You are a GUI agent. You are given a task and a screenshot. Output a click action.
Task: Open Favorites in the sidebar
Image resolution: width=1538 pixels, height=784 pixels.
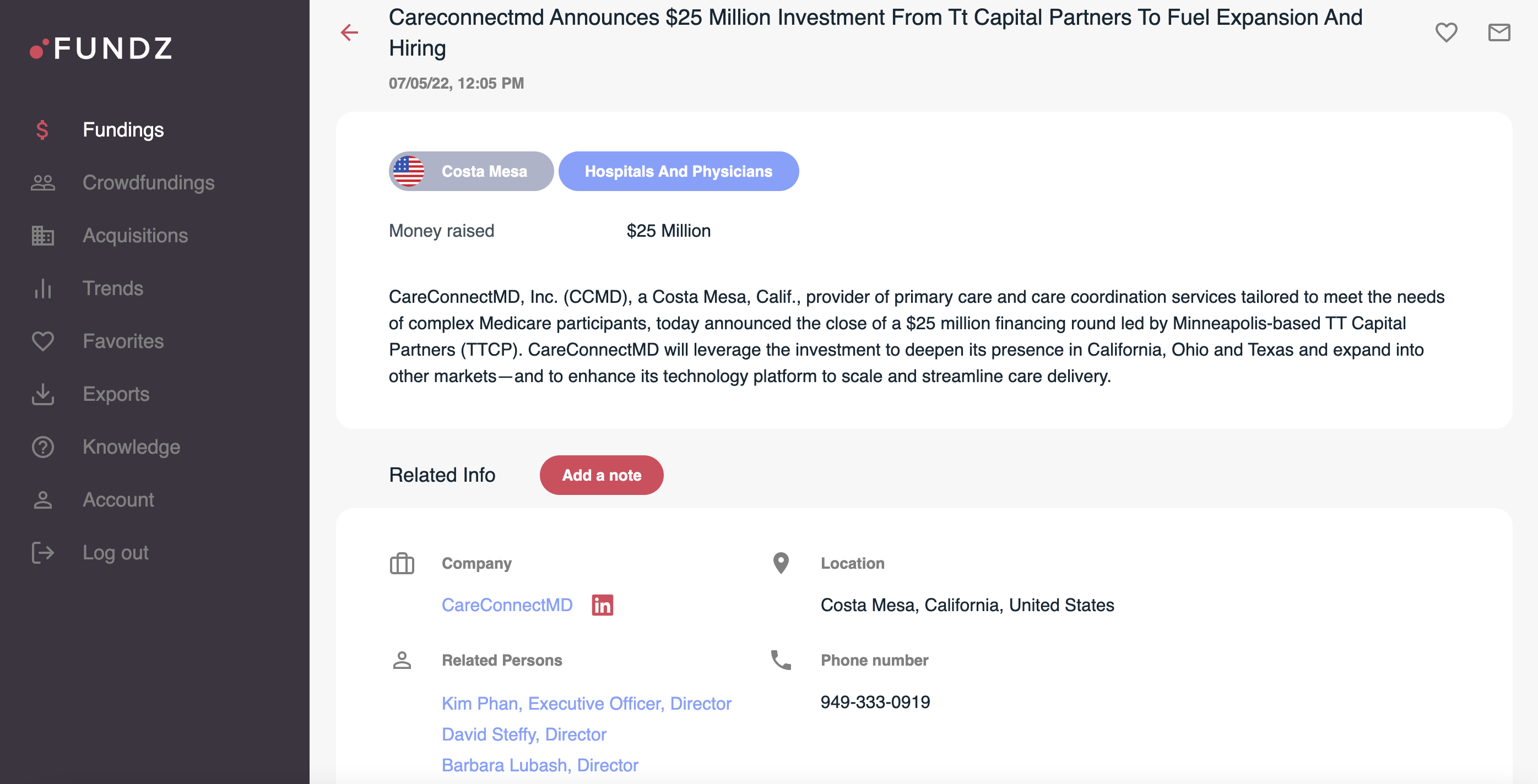122,341
